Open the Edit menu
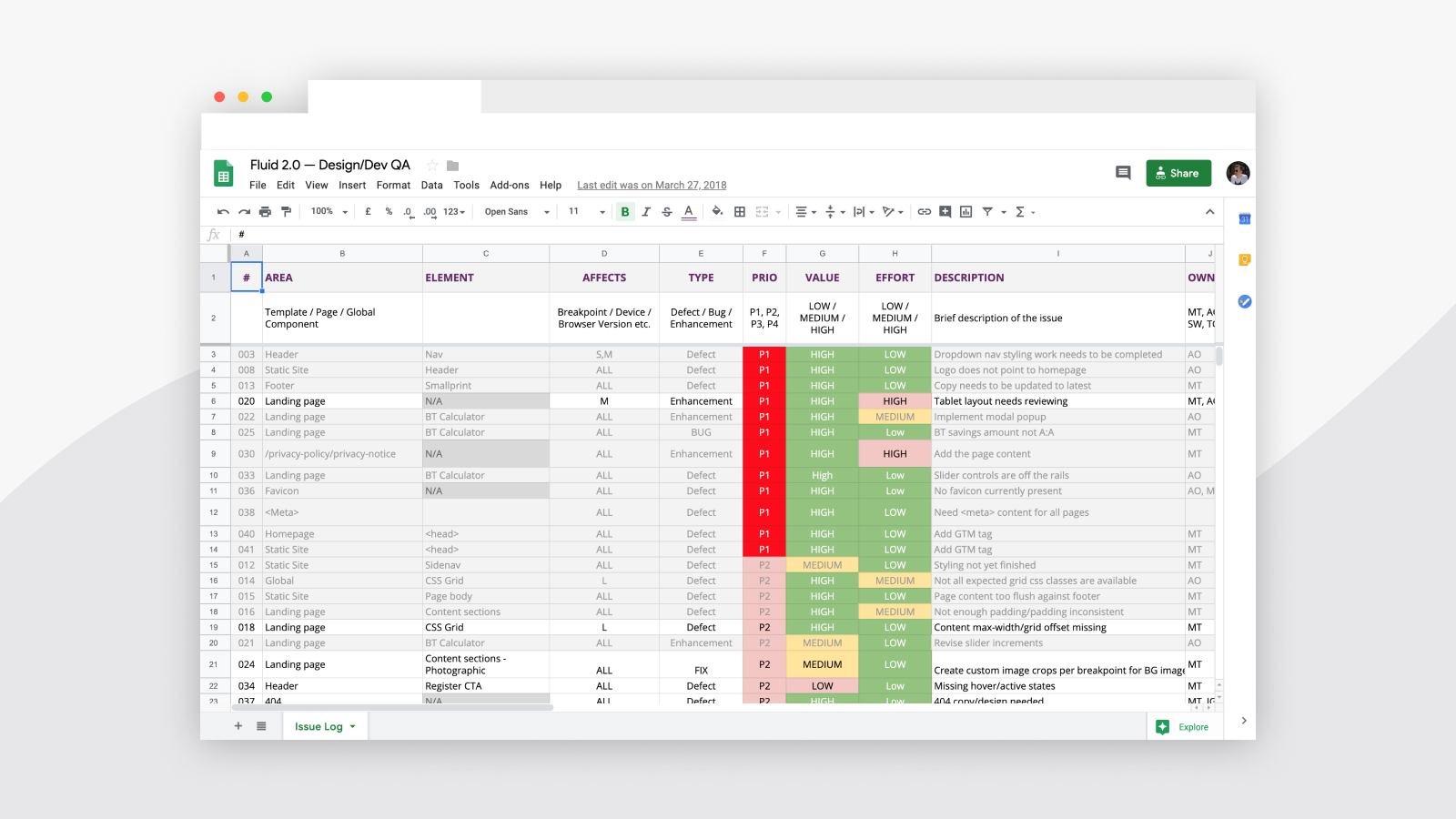The image size is (1456, 819). pyautogui.click(x=286, y=186)
